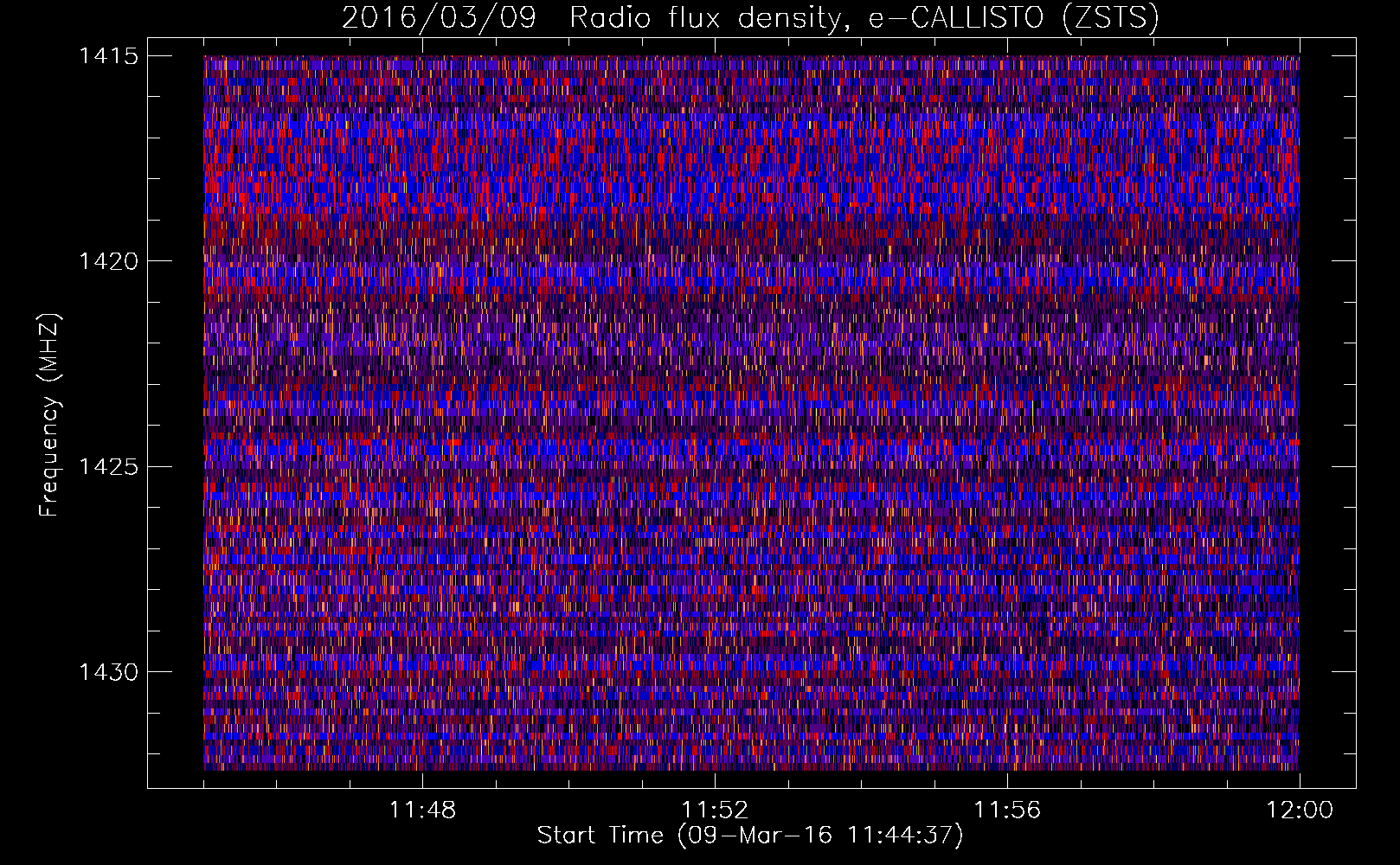Screen dimensions: 1400x865
Task: Click the 12:00 time tick label
Action: (1300, 811)
